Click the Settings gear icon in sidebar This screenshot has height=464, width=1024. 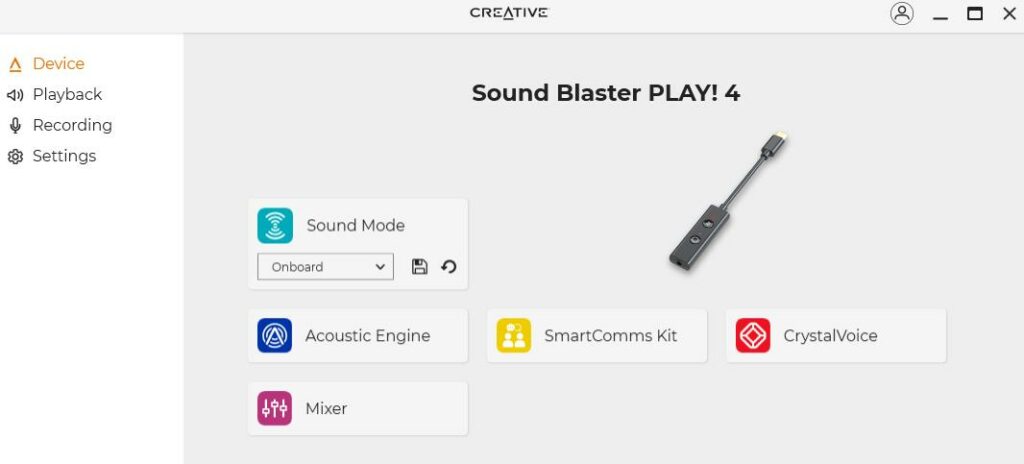(x=15, y=156)
